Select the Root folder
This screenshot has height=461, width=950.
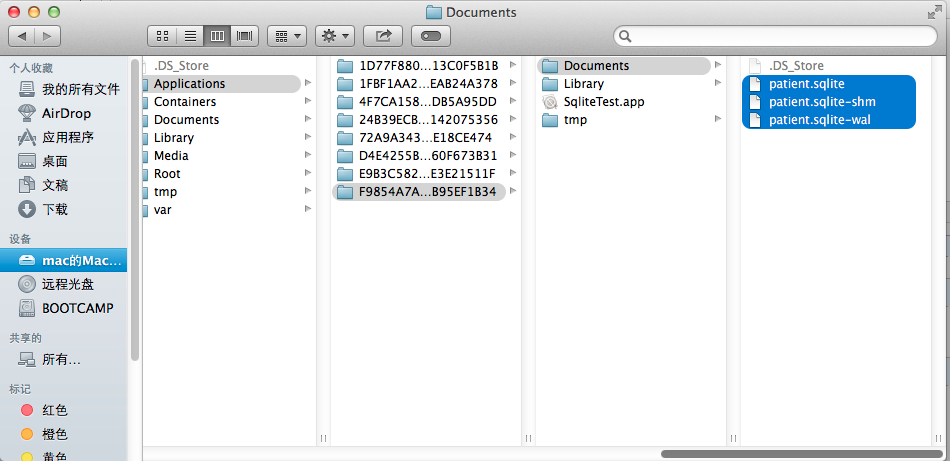[x=167, y=174]
